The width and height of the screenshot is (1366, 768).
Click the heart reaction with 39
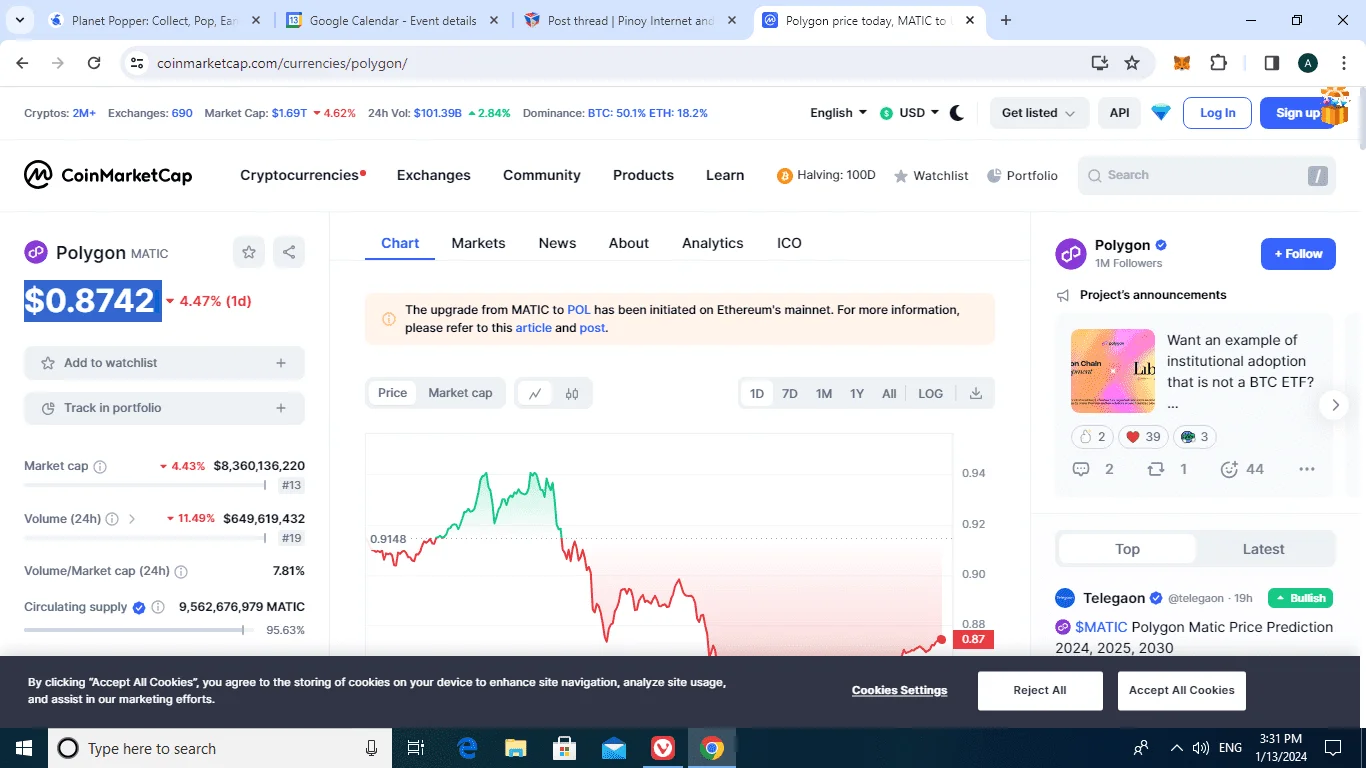coord(1143,437)
